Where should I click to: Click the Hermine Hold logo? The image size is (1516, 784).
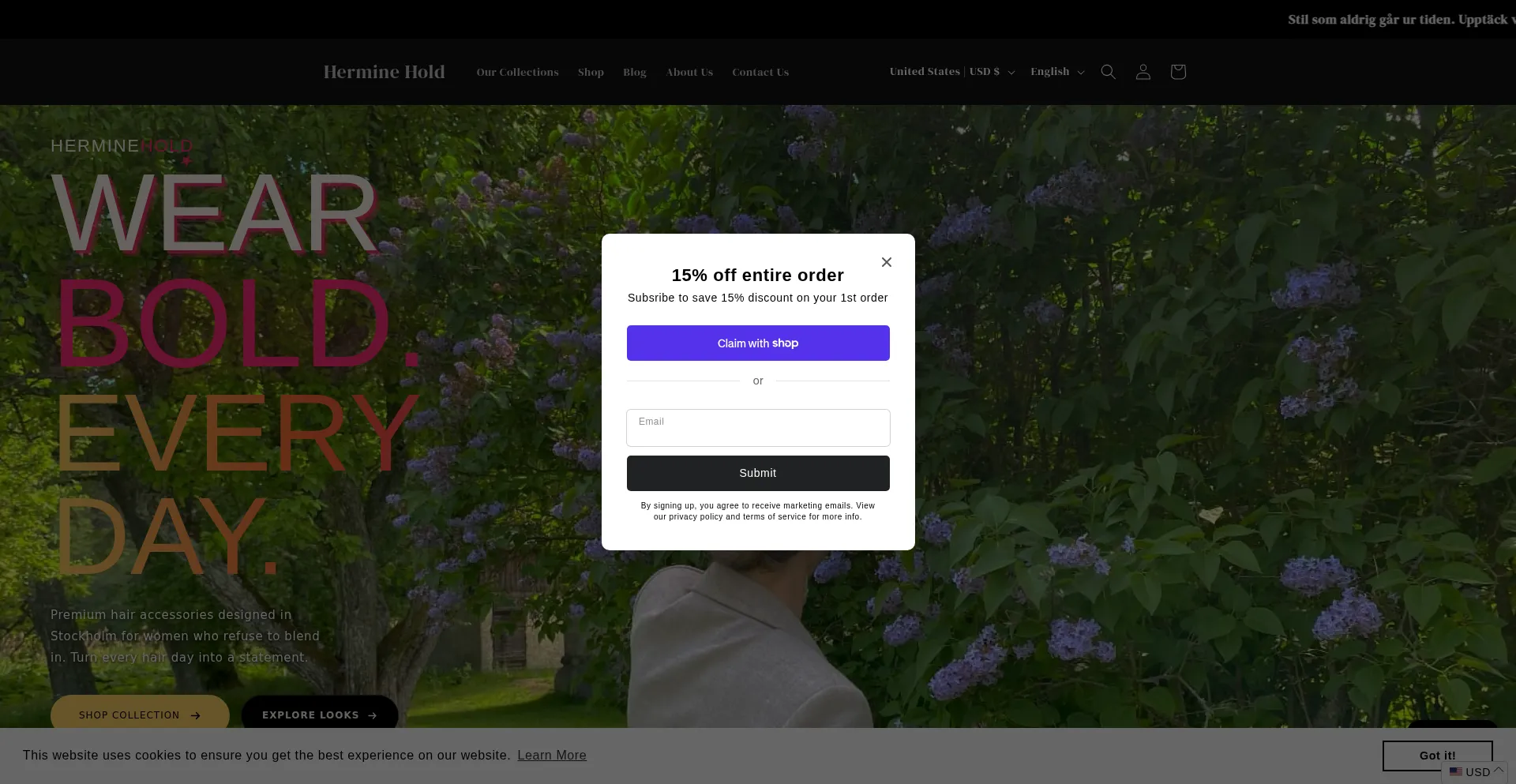tap(384, 72)
